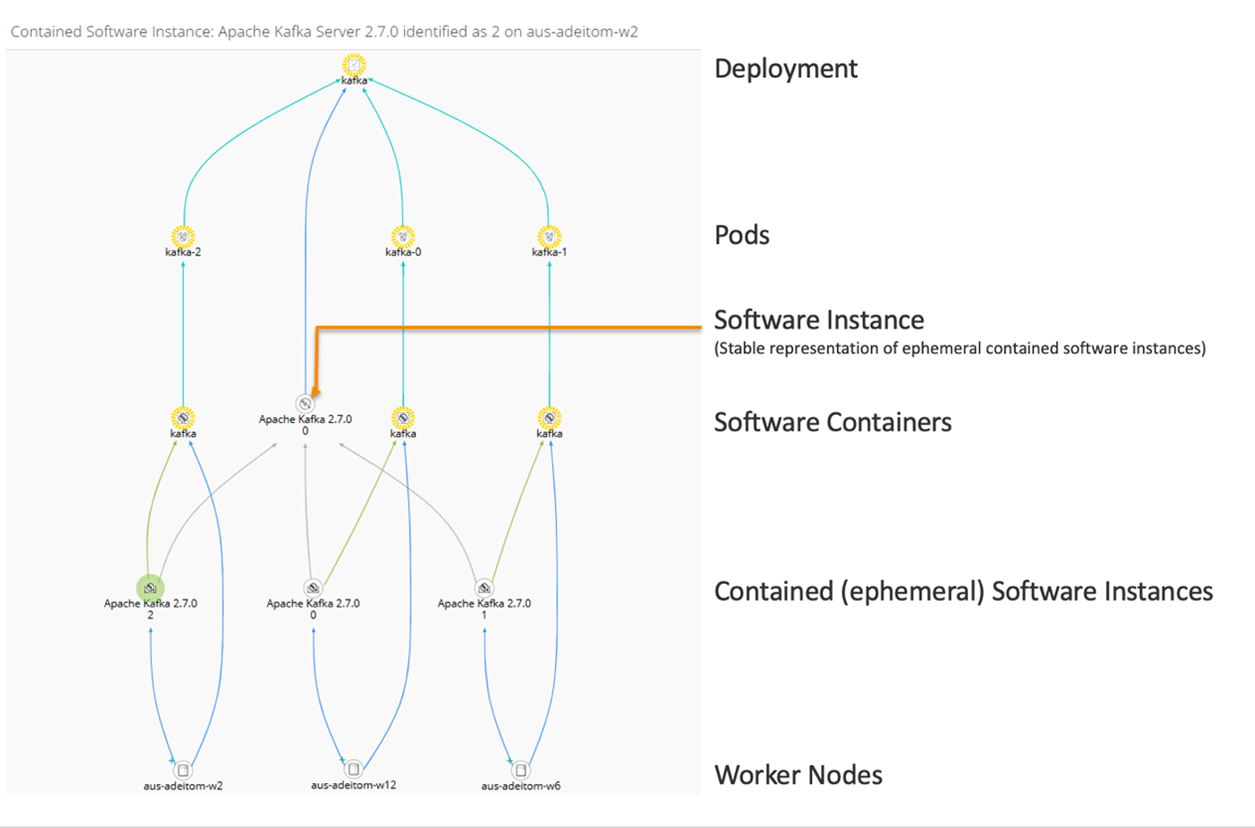Image resolution: width=1255 pixels, height=828 pixels.
Task: Click the 'Apache Kafka 2.7.0 1' label text
Action: 484,609
